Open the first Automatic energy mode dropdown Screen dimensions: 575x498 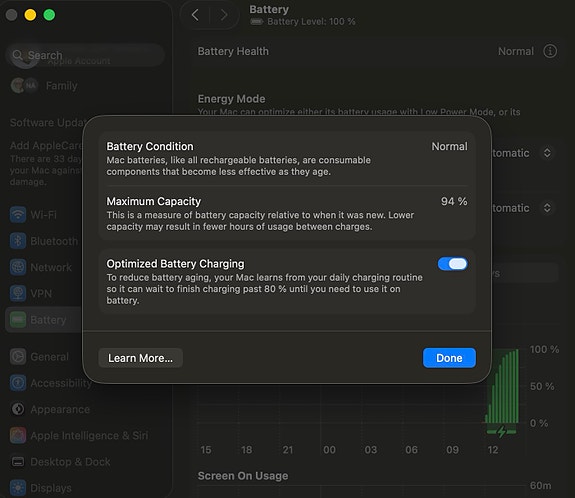pos(547,153)
